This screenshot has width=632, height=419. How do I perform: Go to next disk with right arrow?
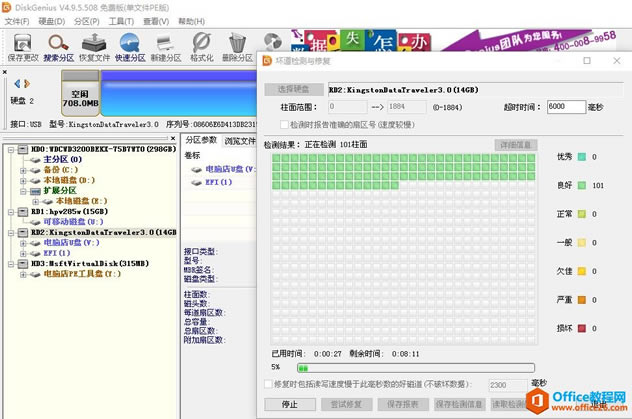27,84
